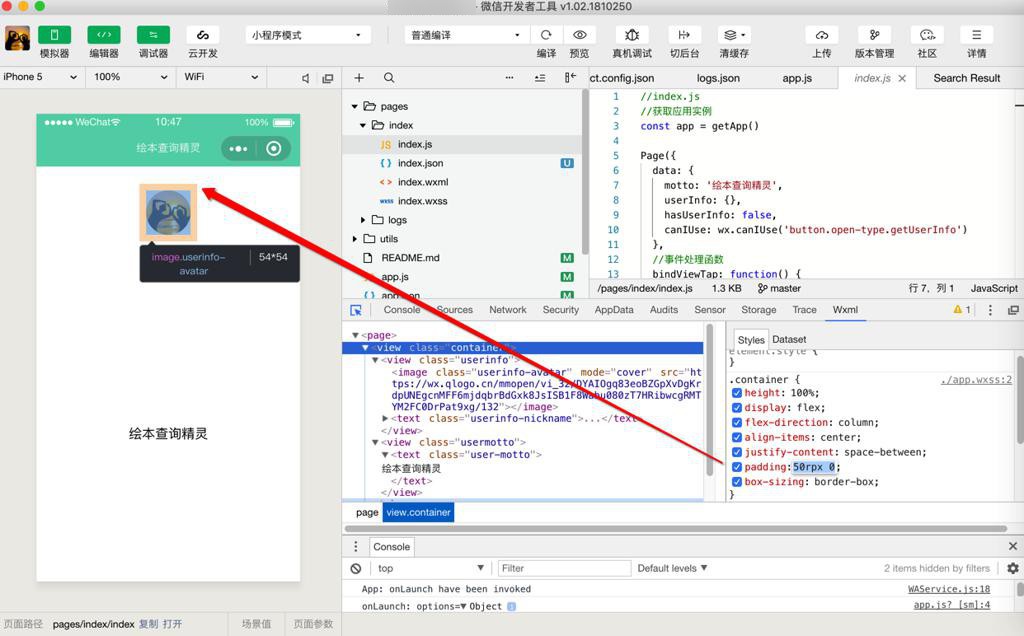Open the app.js editor tab
This screenshot has width=1024, height=636.
coord(797,78)
